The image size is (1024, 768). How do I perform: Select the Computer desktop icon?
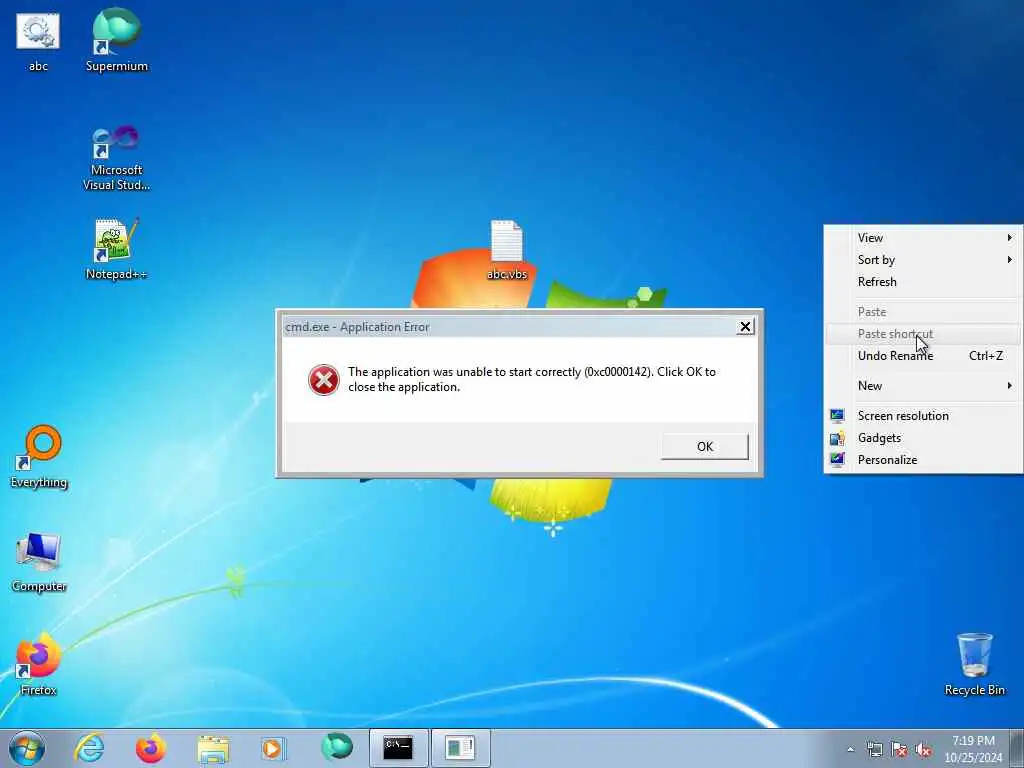pos(39,563)
